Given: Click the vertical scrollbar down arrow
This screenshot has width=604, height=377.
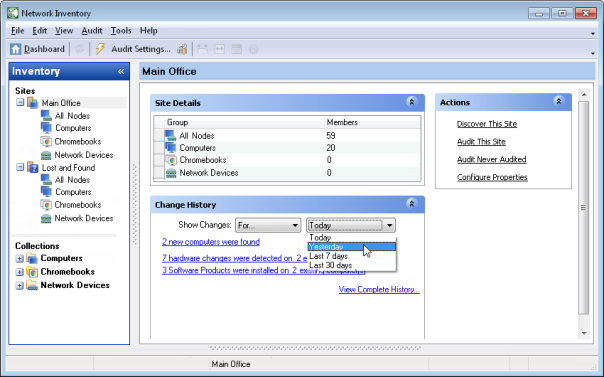Looking at the screenshot, I should coord(584,333).
